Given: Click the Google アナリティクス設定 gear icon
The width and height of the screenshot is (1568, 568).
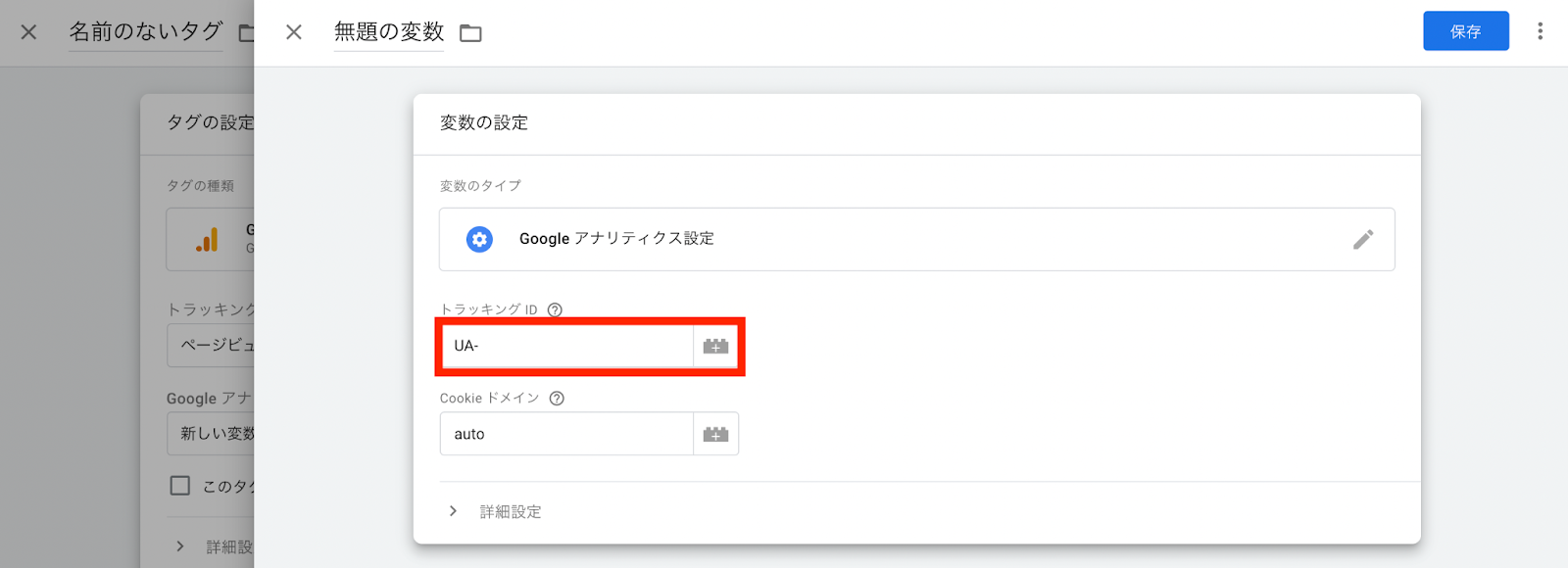Looking at the screenshot, I should coord(479,239).
